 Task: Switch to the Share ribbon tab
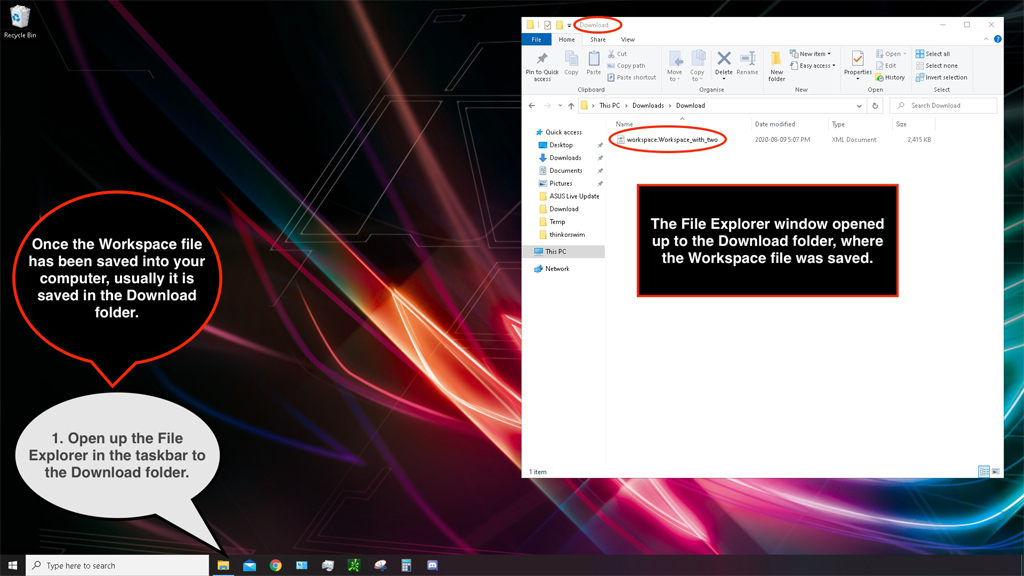(598, 40)
